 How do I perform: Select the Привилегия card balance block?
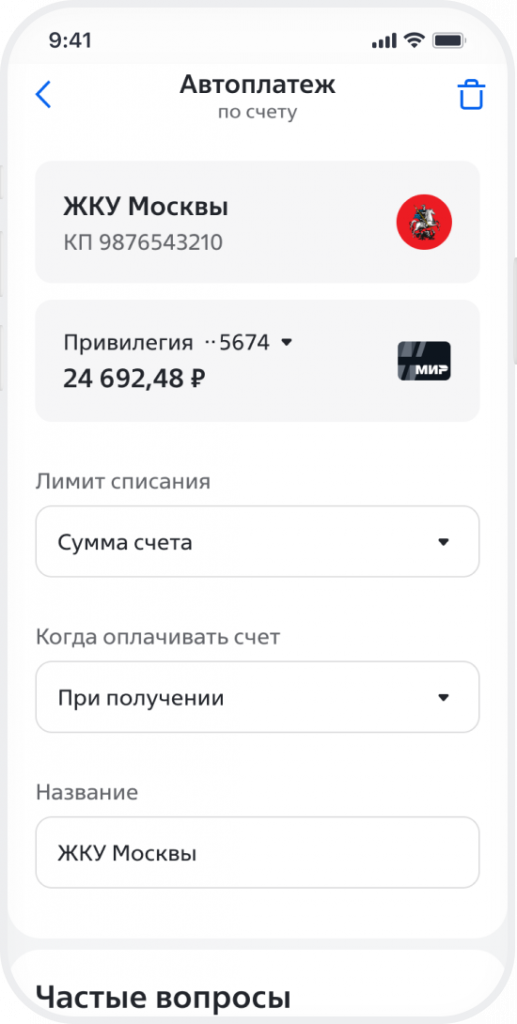(257, 360)
